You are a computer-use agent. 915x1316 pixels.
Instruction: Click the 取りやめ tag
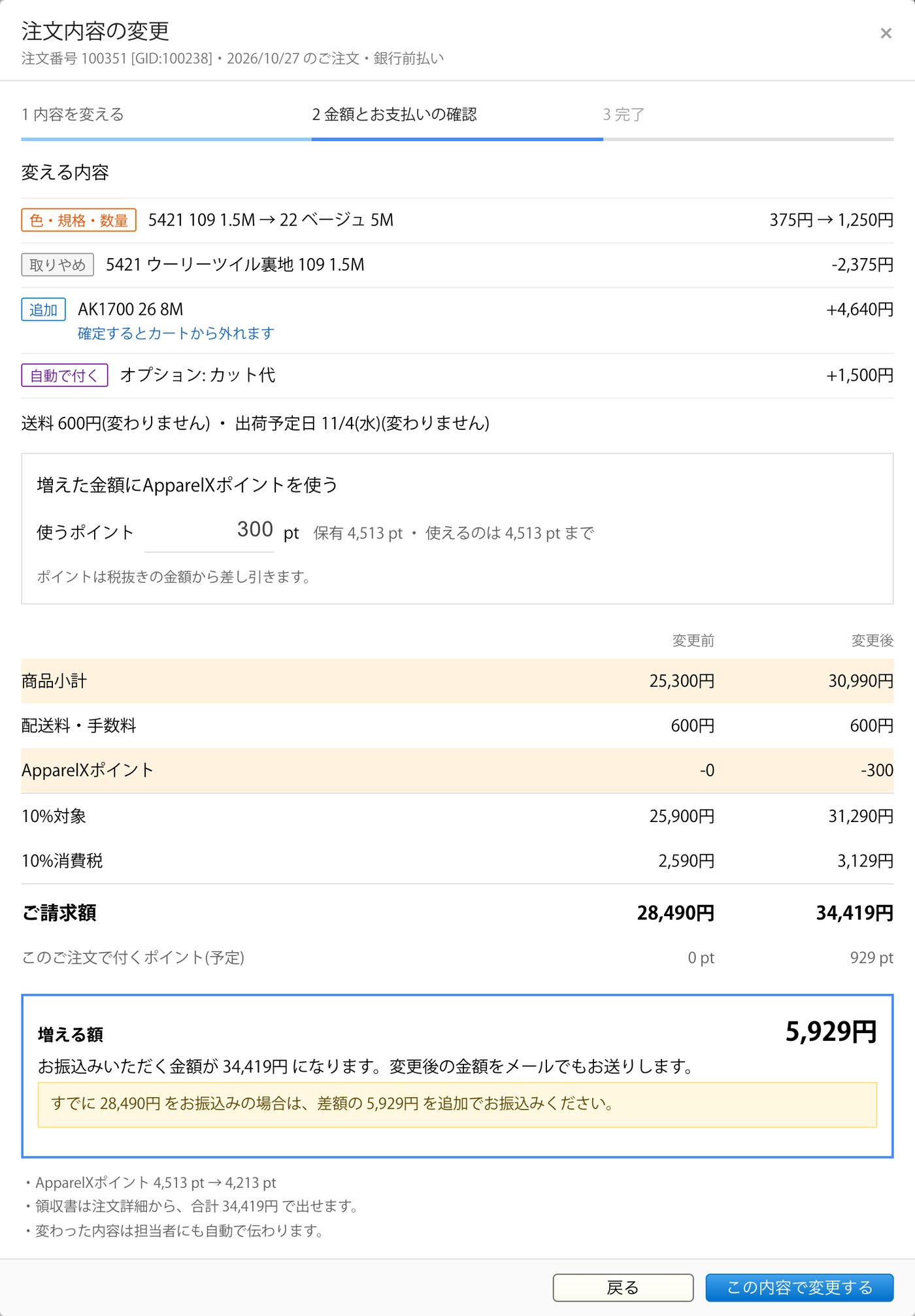tap(58, 265)
